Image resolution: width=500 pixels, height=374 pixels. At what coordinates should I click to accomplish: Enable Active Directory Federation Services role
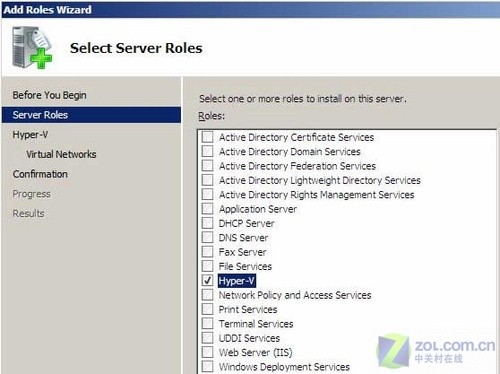click(x=207, y=166)
